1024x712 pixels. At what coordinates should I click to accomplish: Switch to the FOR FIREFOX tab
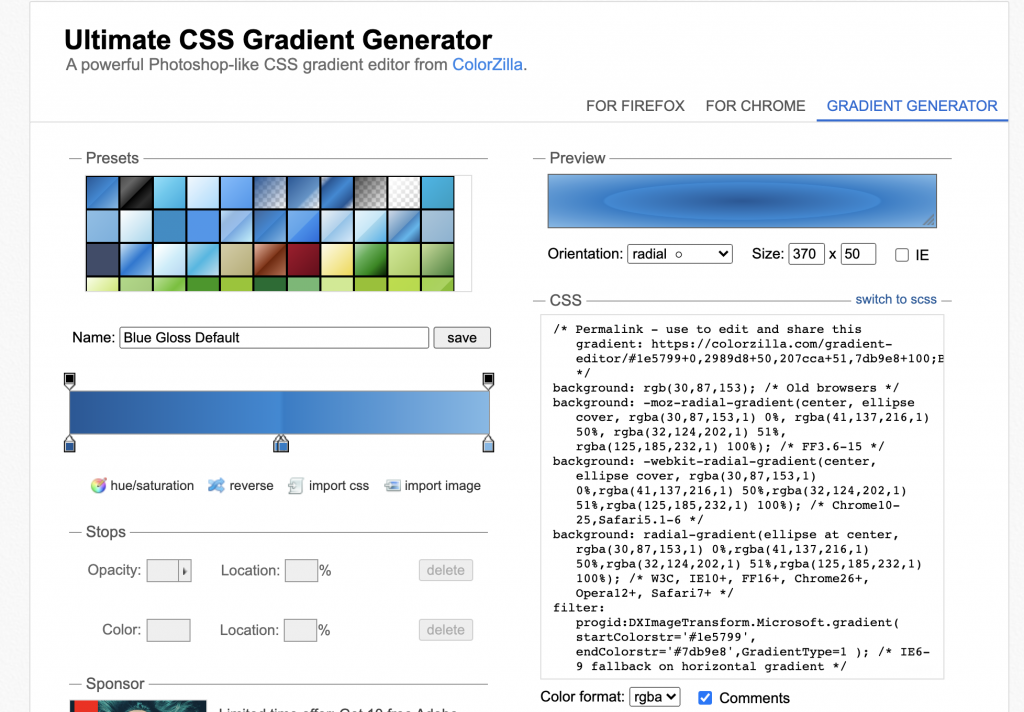635,106
